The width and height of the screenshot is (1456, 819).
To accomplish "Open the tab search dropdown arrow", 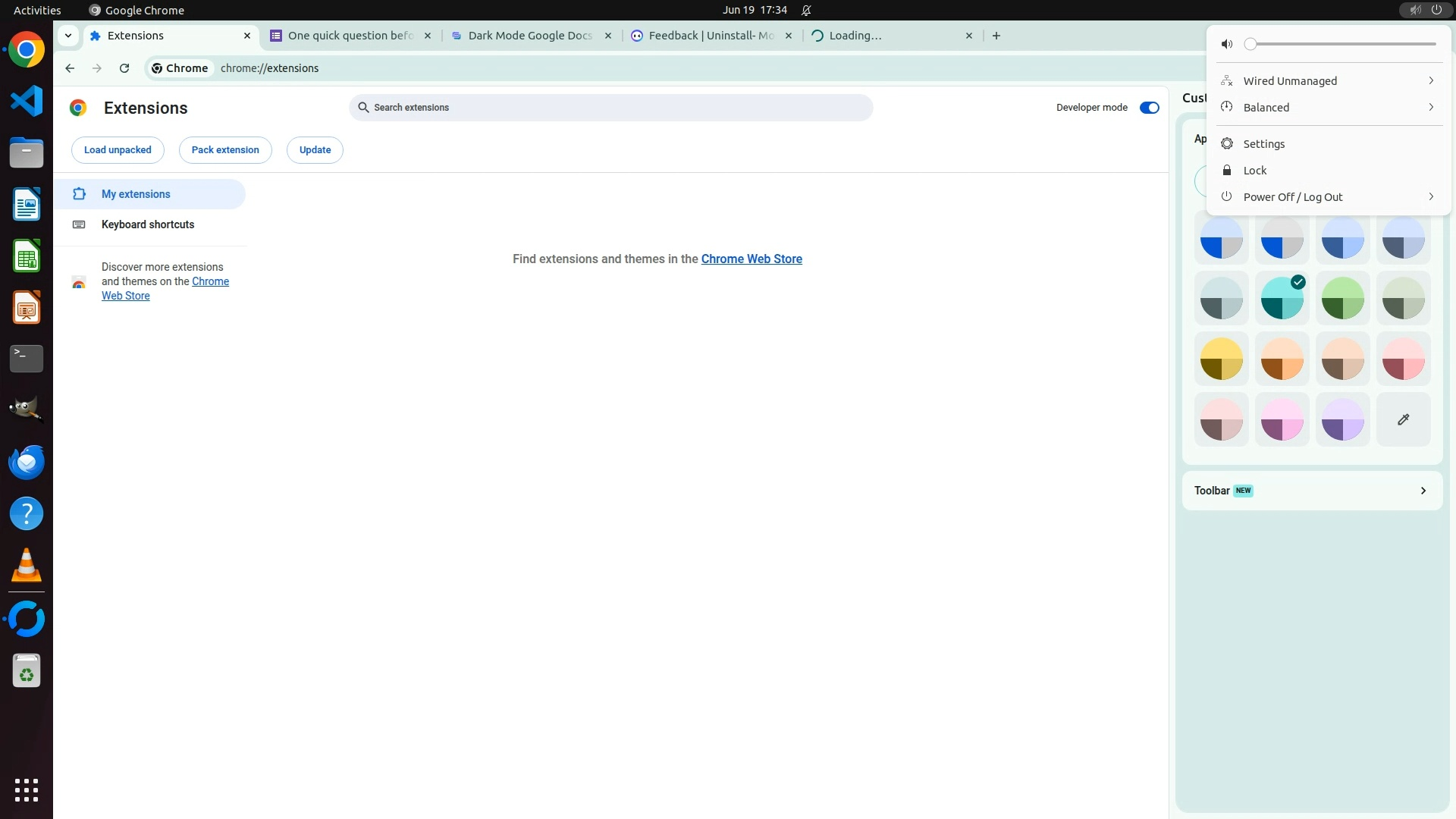I will tap(68, 36).
